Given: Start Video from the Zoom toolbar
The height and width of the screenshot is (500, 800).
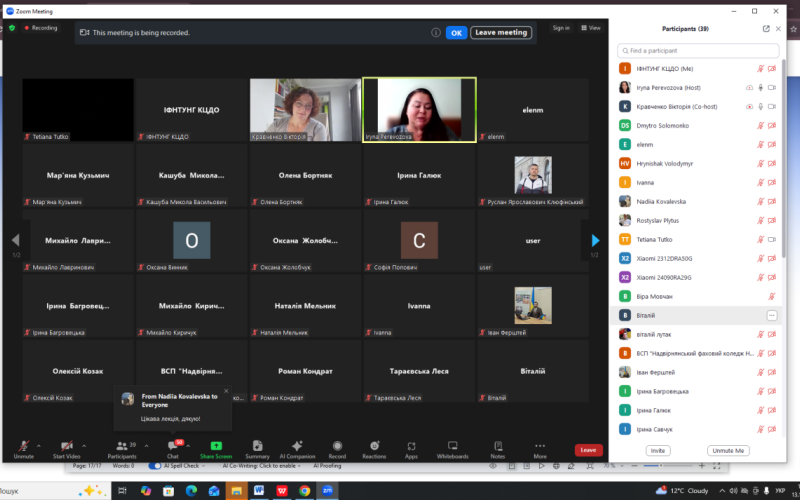Looking at the screenshot, I should point(67,449).
